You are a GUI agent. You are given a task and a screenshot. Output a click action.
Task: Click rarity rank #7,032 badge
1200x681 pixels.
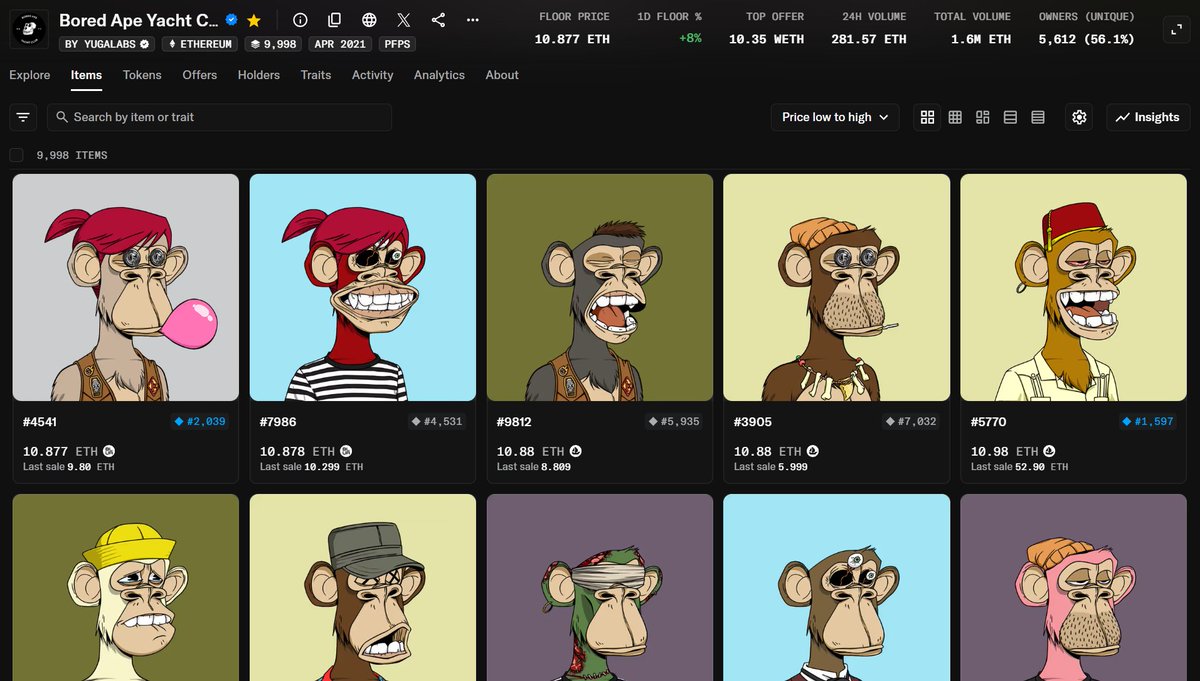click(911, 422)
